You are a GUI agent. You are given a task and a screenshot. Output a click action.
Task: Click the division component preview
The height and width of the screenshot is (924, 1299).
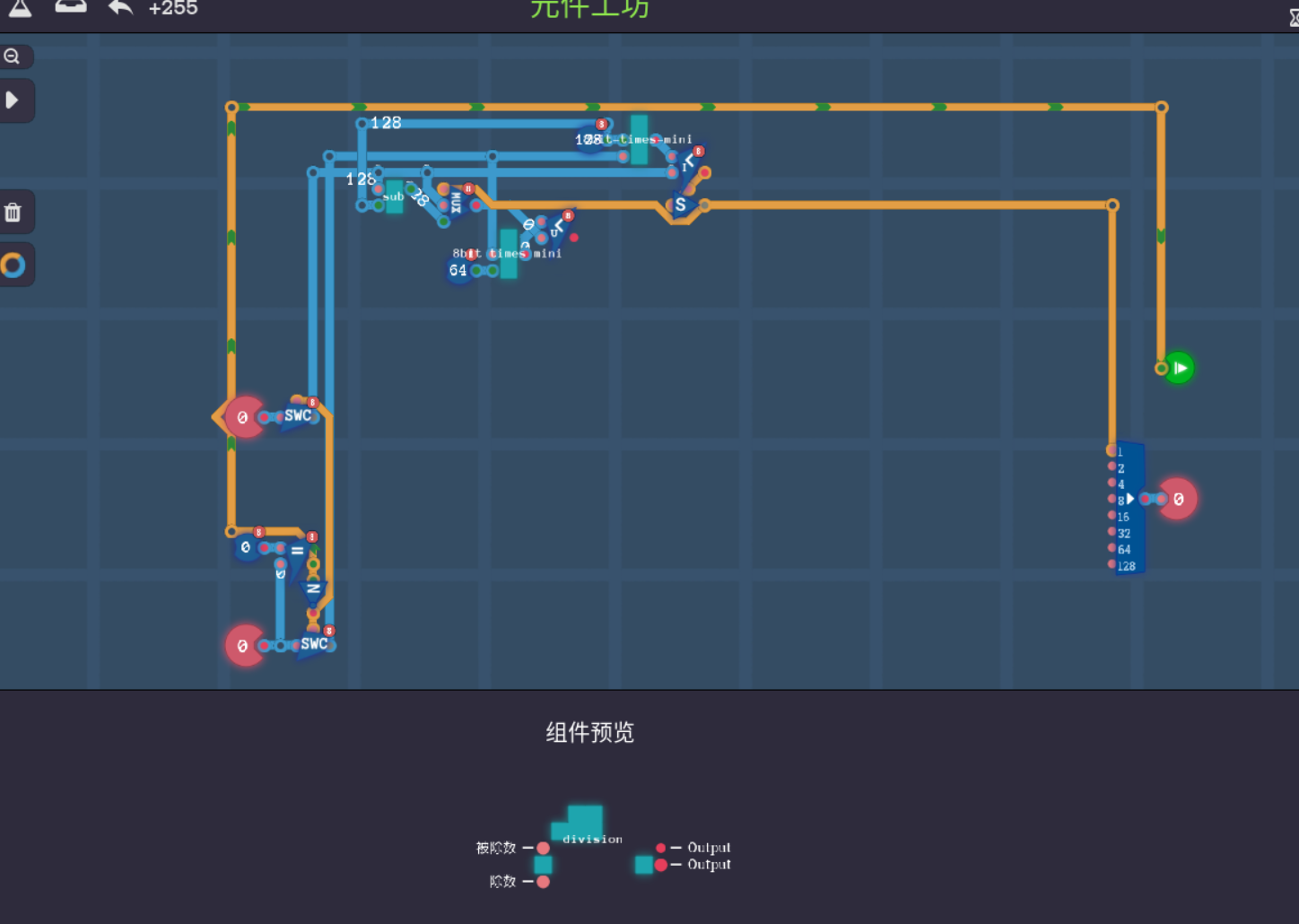click(584, 825)
